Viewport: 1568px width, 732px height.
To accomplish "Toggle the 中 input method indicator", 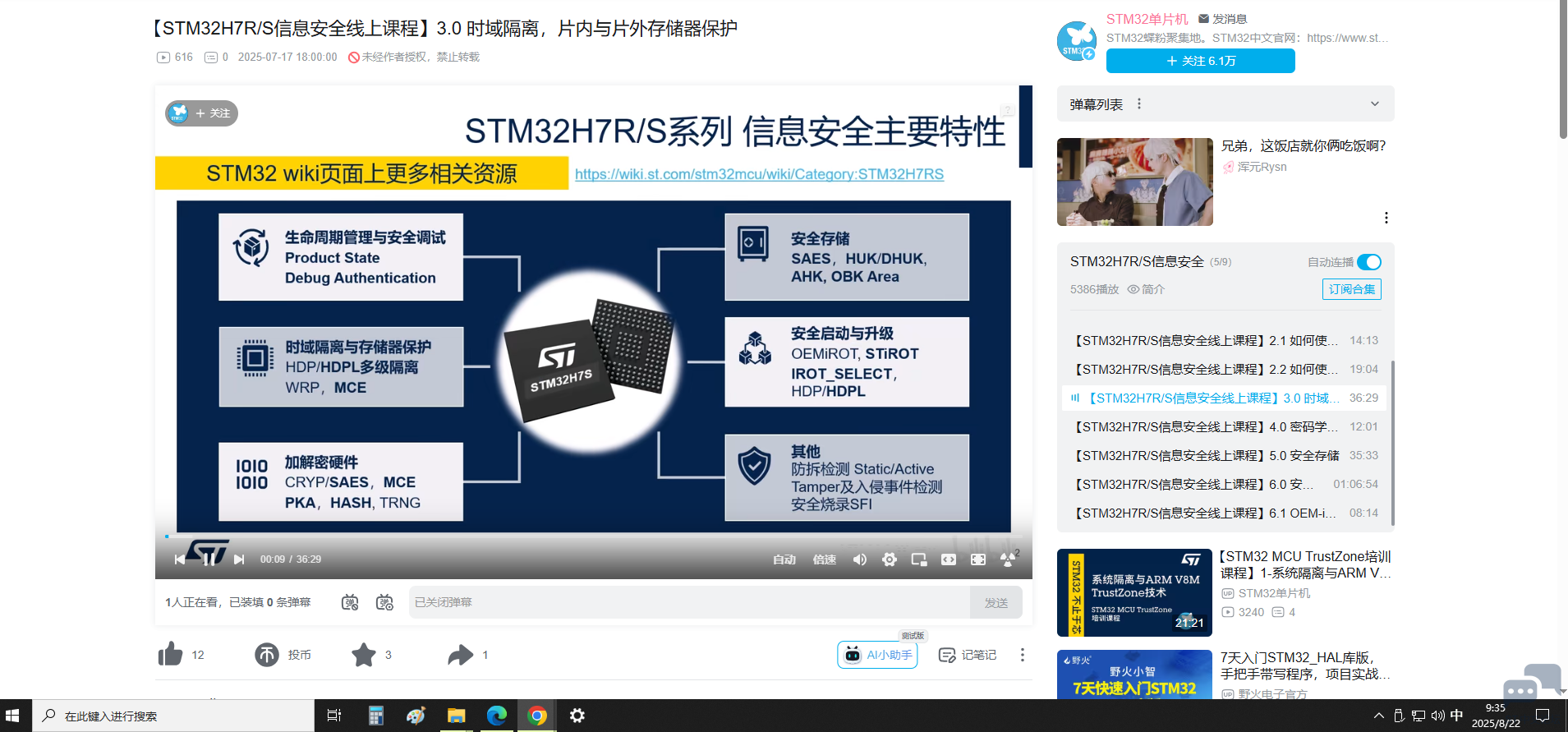I will coord(1456,716).
